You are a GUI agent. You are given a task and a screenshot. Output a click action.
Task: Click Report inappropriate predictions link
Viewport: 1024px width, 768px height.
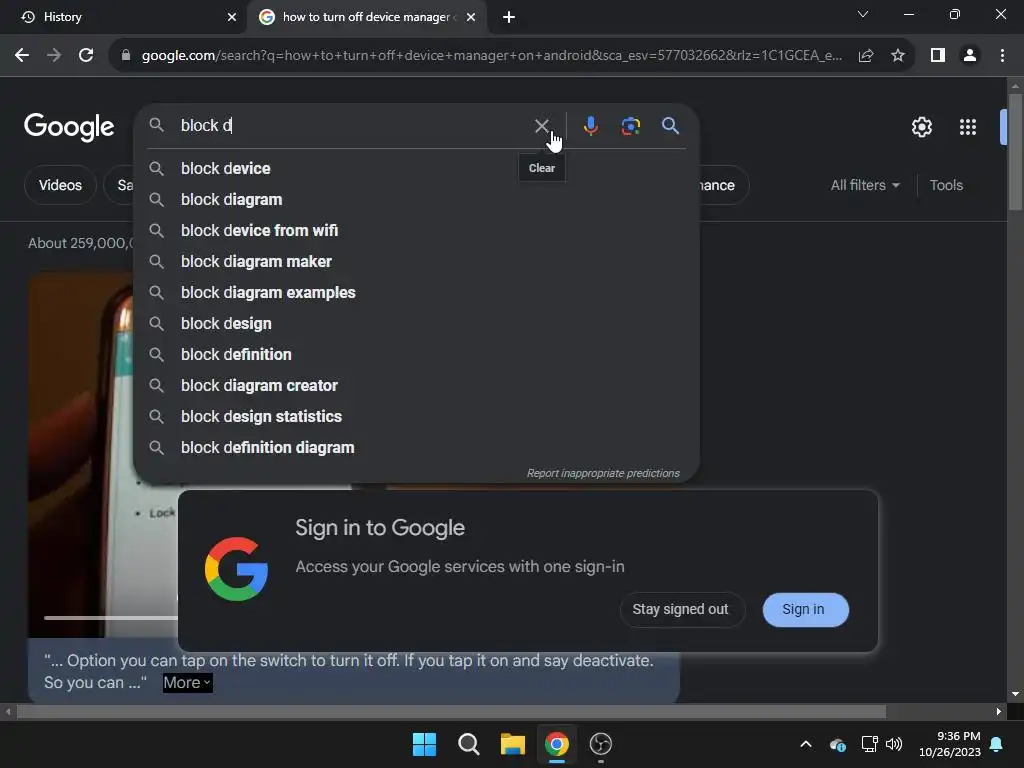coord(603,473)
